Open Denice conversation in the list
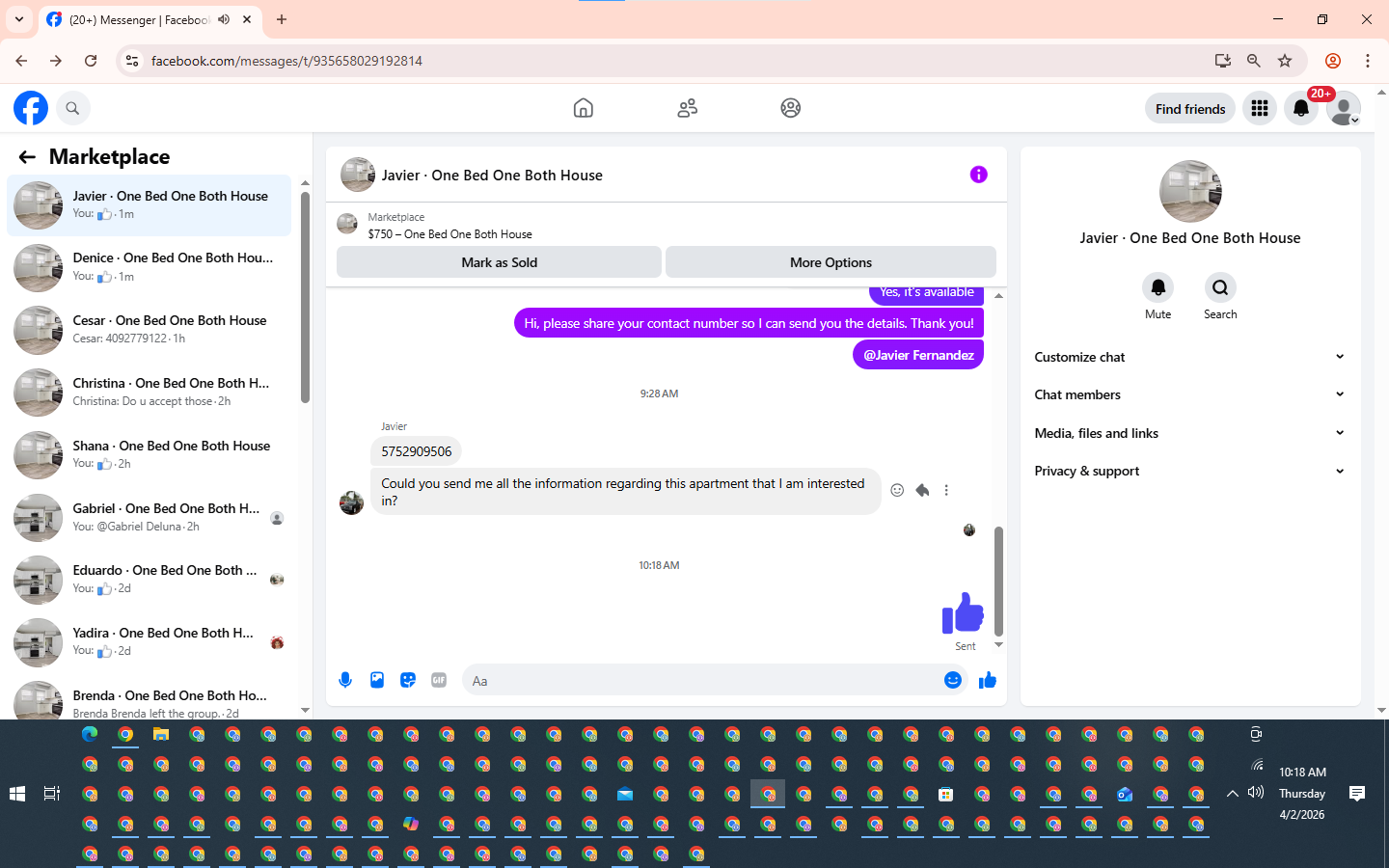Image resolution: width=1389 pixels, height=868 pixels. 149,267
